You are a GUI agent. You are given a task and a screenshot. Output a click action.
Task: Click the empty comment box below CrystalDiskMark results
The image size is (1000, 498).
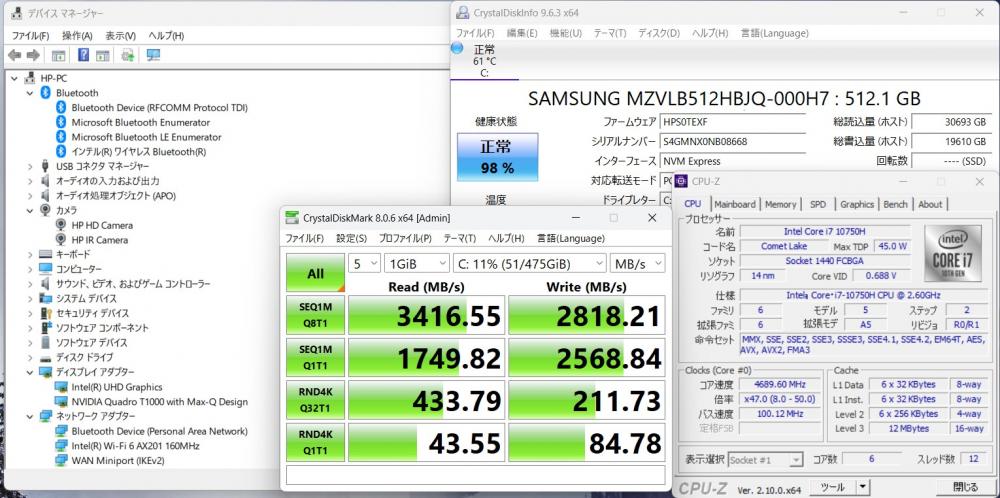pos(475,476)
